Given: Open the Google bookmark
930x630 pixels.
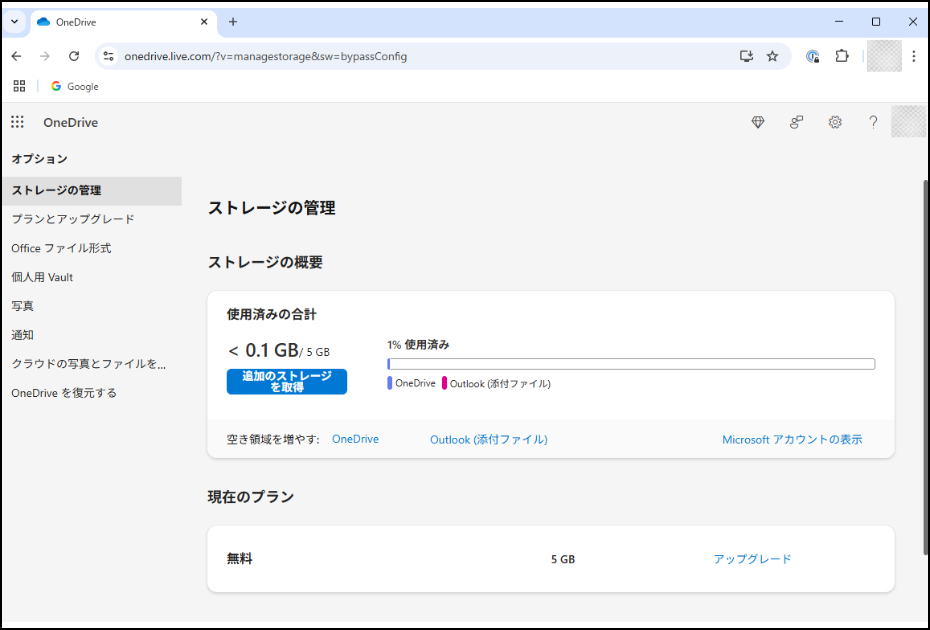Looking at the screenshot, I should (74, 87).
